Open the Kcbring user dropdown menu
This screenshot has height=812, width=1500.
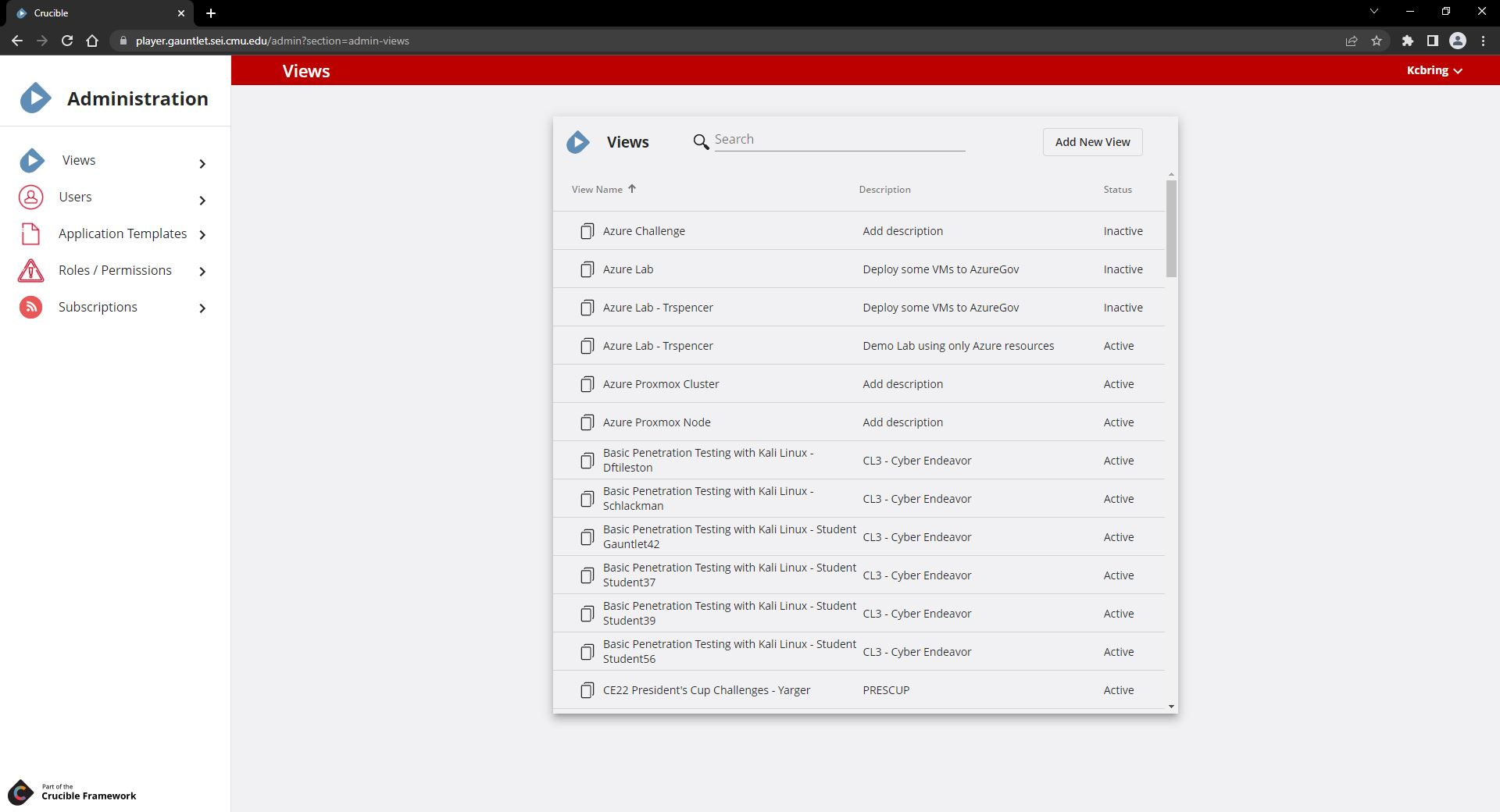[1434, 70]
